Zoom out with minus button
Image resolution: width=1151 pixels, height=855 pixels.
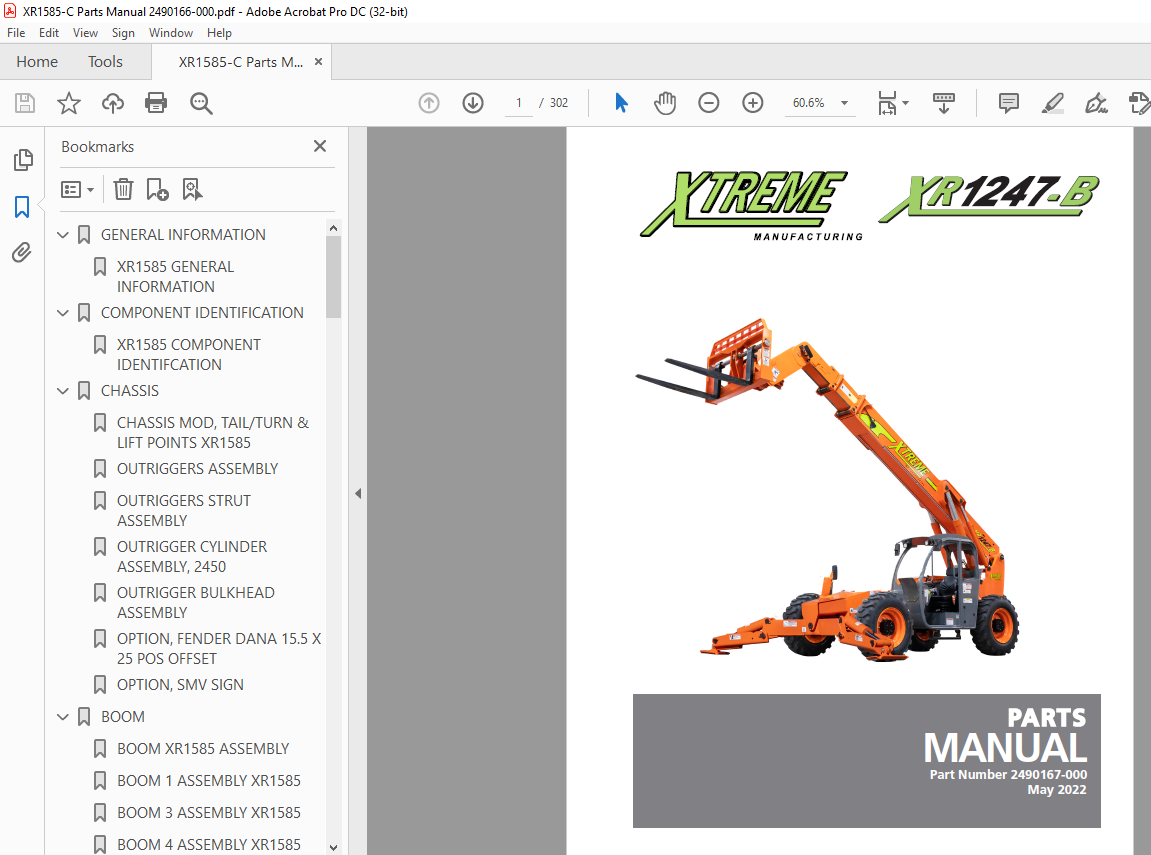coord(708,103)
